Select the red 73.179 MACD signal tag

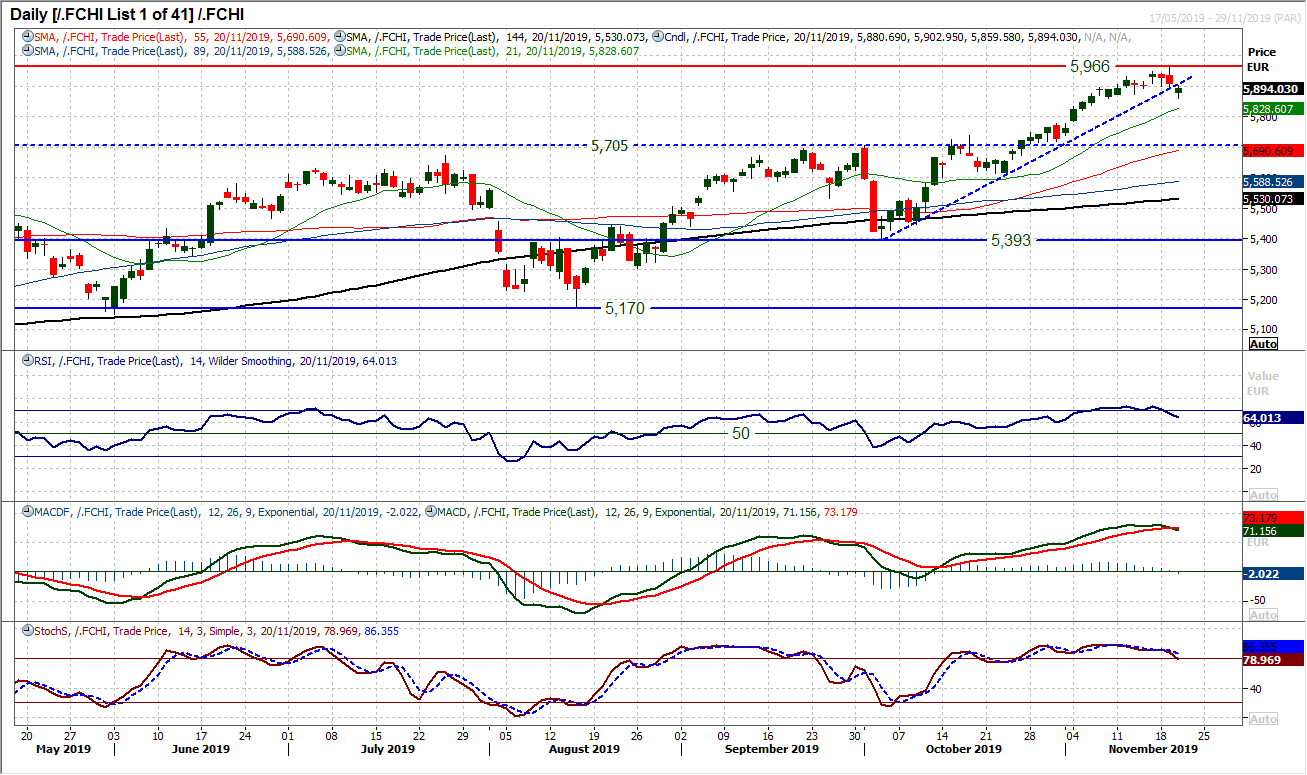coord(1273,518)
